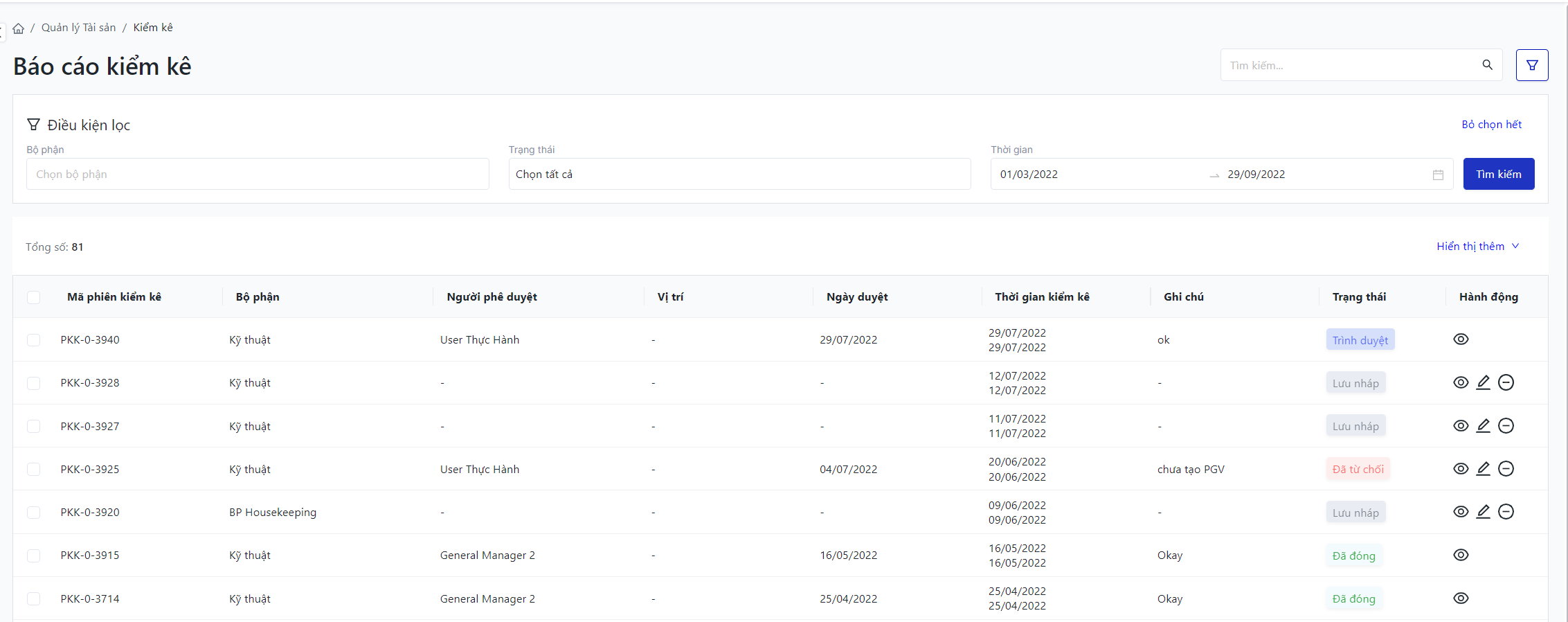The width and height of the screenshot is (1568, 622).
Task: Click the Bỏ chọn hết link
Action: tap(1491, 125)
